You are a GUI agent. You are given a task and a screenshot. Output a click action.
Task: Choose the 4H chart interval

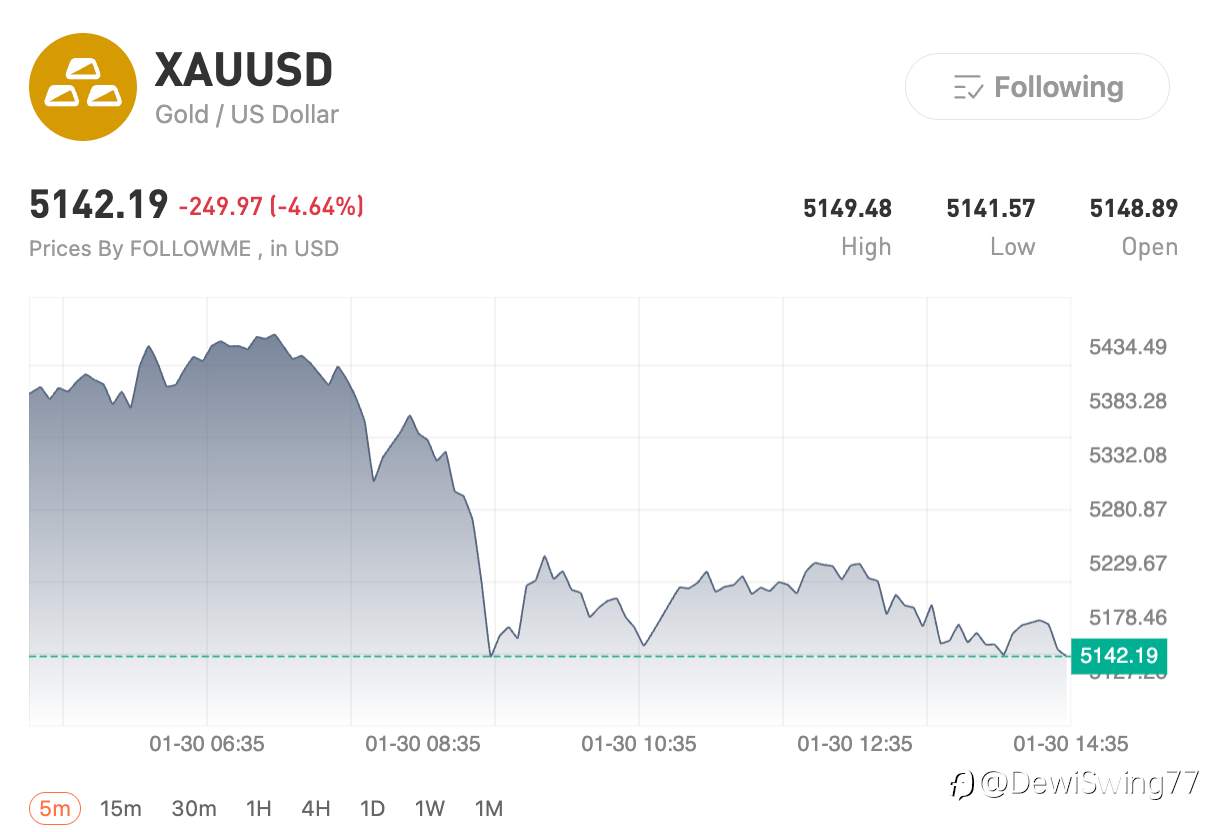316,808
